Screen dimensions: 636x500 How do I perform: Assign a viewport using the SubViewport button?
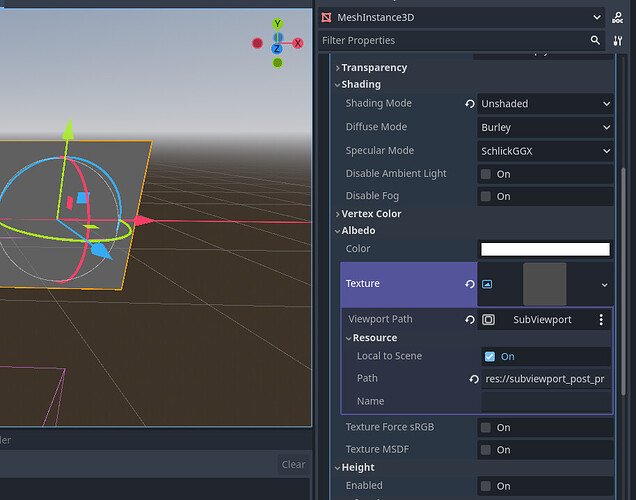click(541, 320)
